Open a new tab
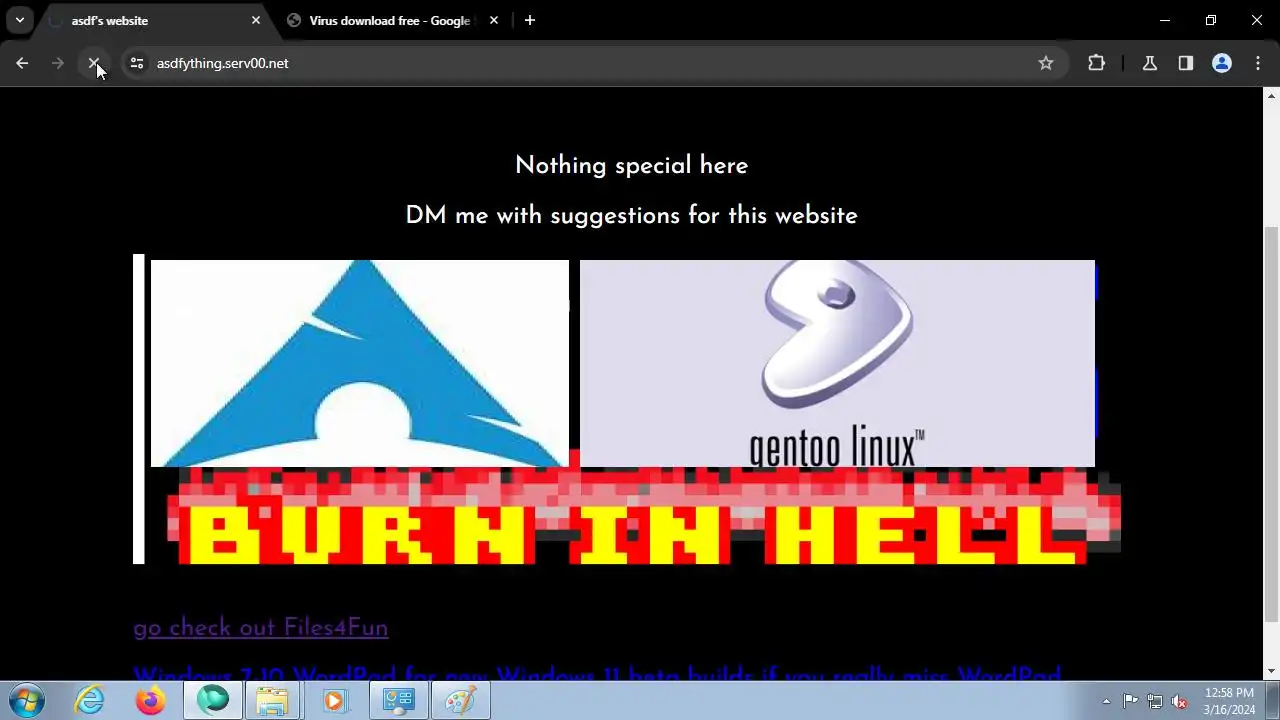1280x720 pixels. click(530, 20)
